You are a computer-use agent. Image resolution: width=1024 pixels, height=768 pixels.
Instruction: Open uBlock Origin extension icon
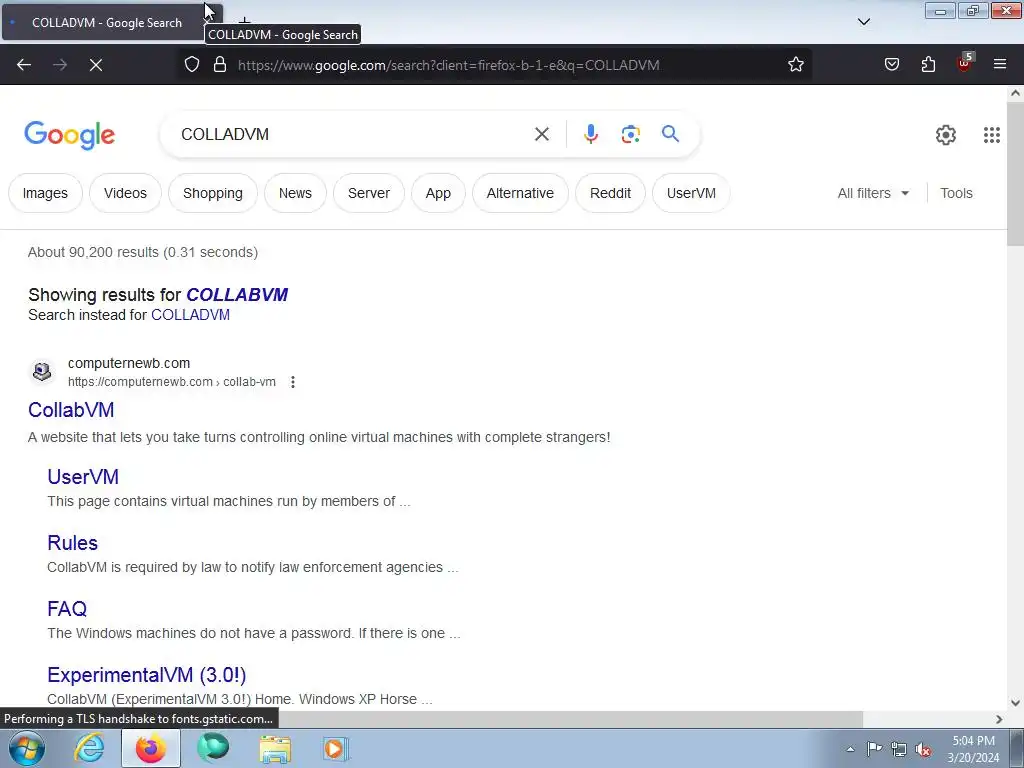click(965, 63)
